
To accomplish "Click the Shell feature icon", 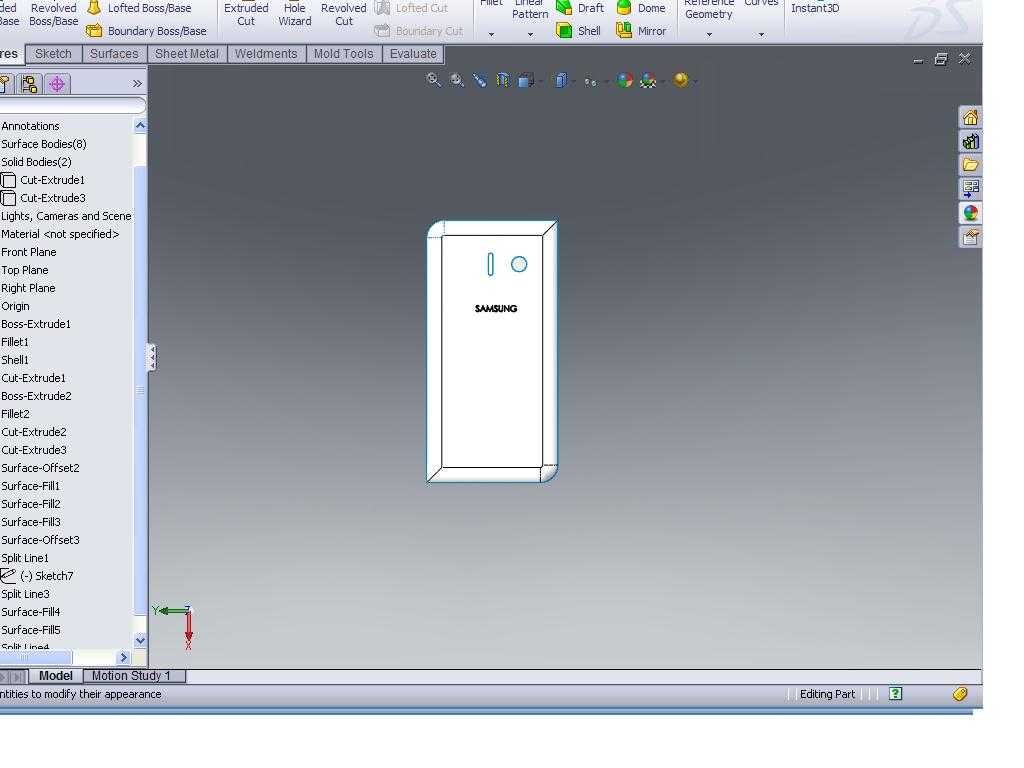I will pos(564,31).
